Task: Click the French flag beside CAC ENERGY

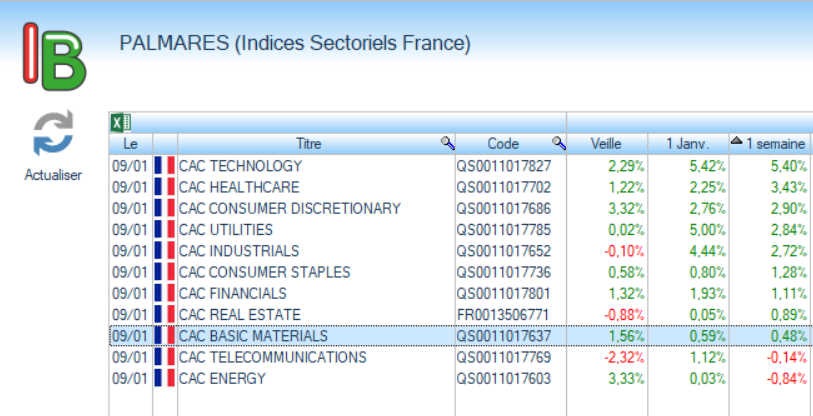Action: tap(165, 378)
